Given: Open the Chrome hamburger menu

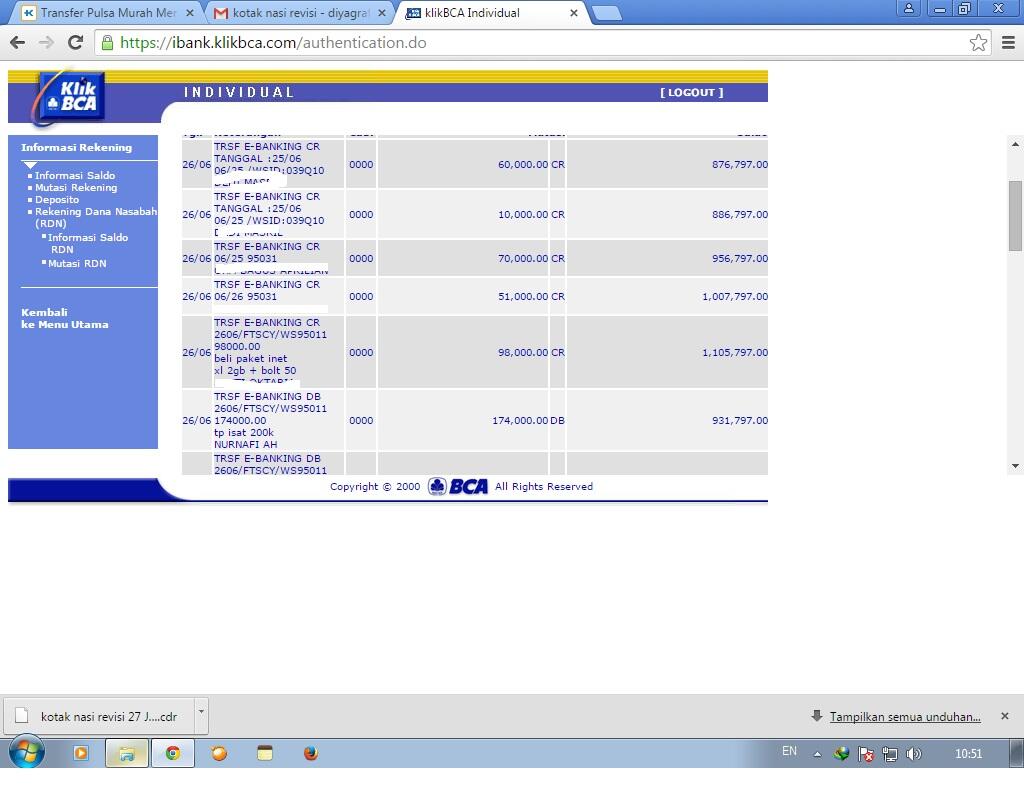Looking at the screenshot, I should [x=1008, y=43].
